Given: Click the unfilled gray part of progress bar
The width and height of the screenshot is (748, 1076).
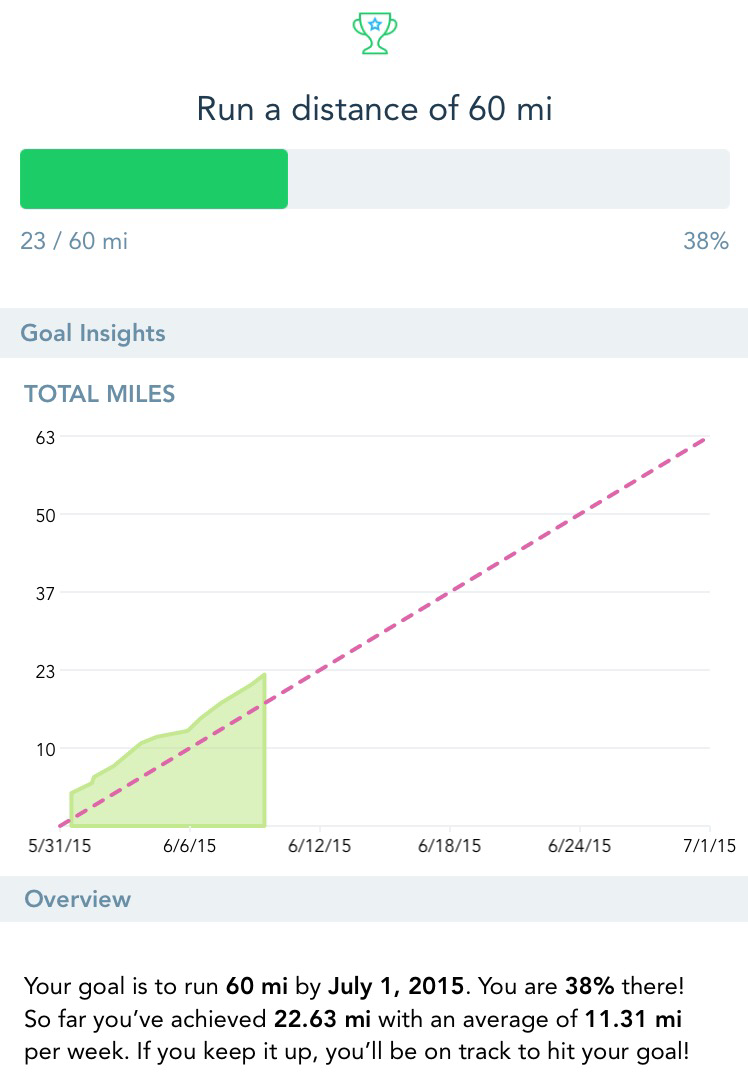Looking at the screenshot, I should pyautogui.click(x=508, y=179).
